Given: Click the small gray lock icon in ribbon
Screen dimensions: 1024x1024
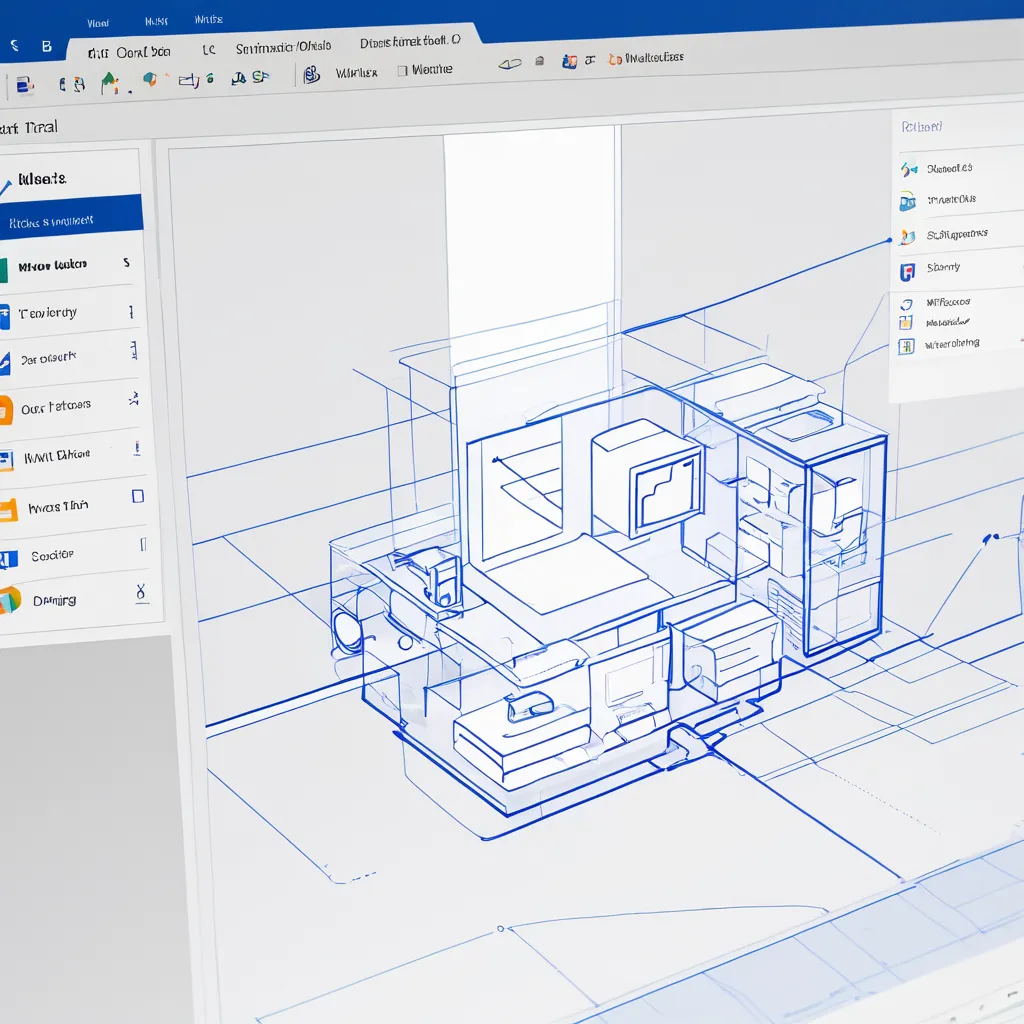Looking at the screenshot, I should (539, 61).
